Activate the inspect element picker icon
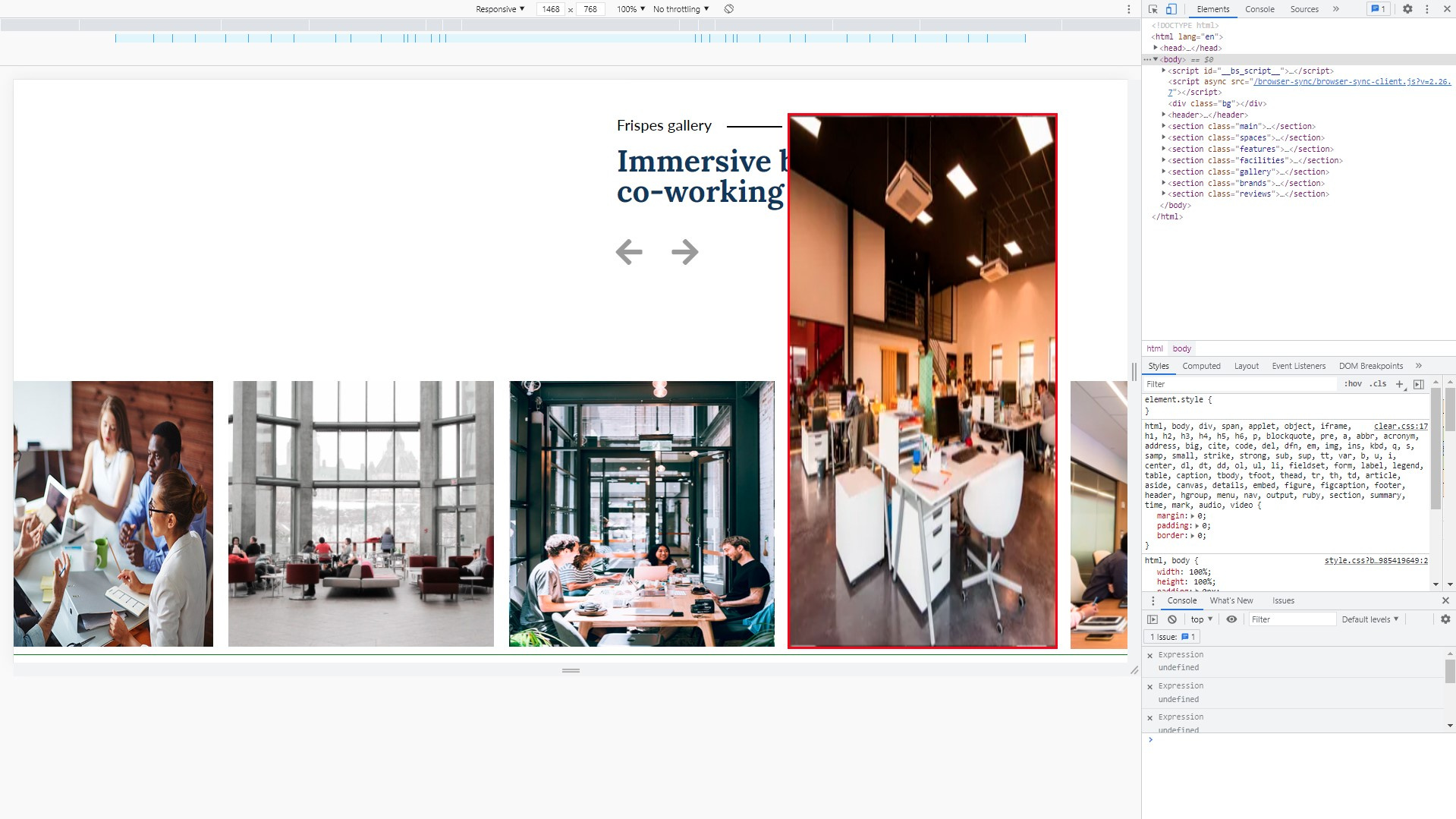This screenshot has height=819, width=1456. tap(1153, 9)
